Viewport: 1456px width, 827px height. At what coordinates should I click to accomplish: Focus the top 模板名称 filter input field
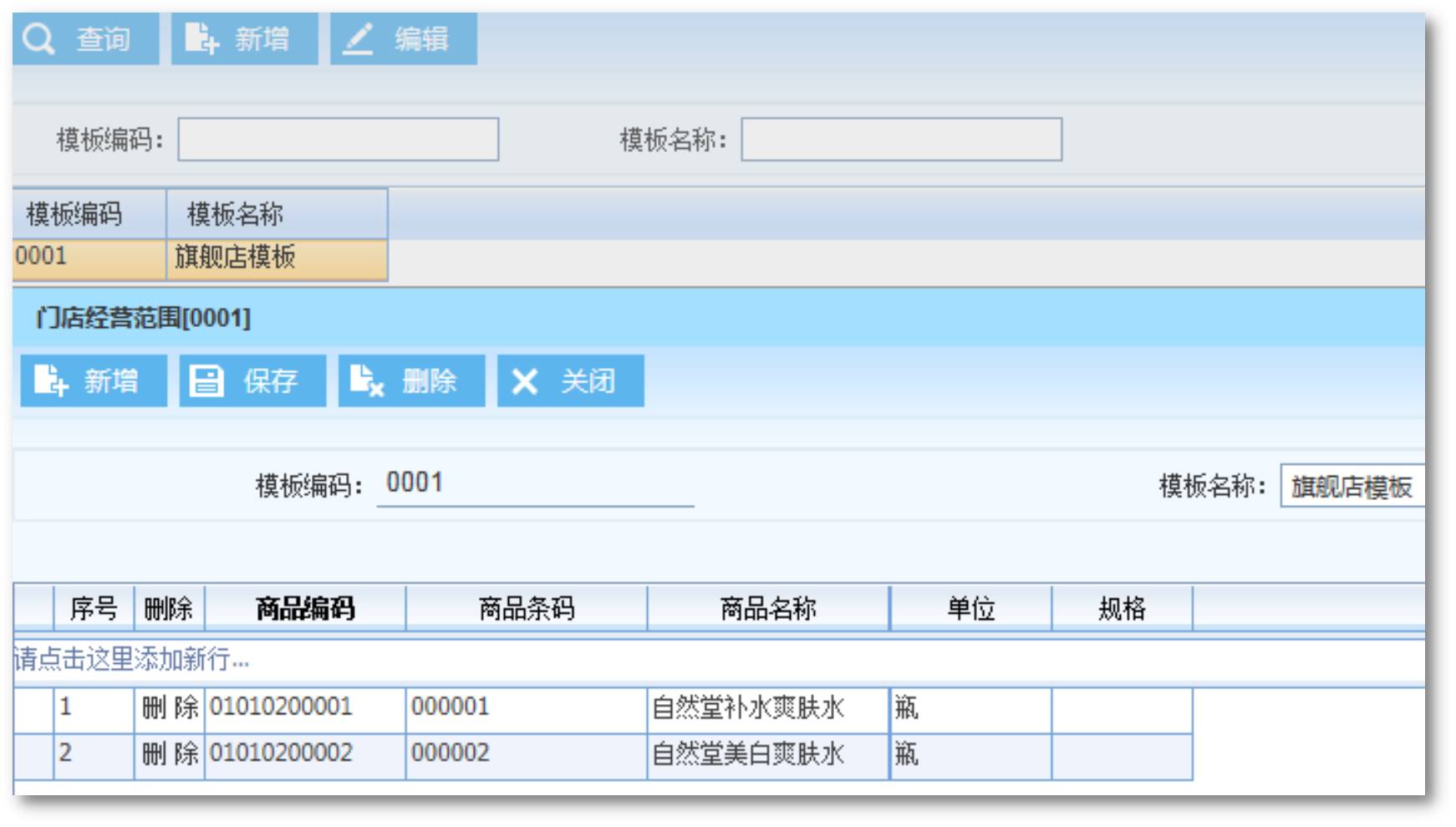tap(901, 139)
